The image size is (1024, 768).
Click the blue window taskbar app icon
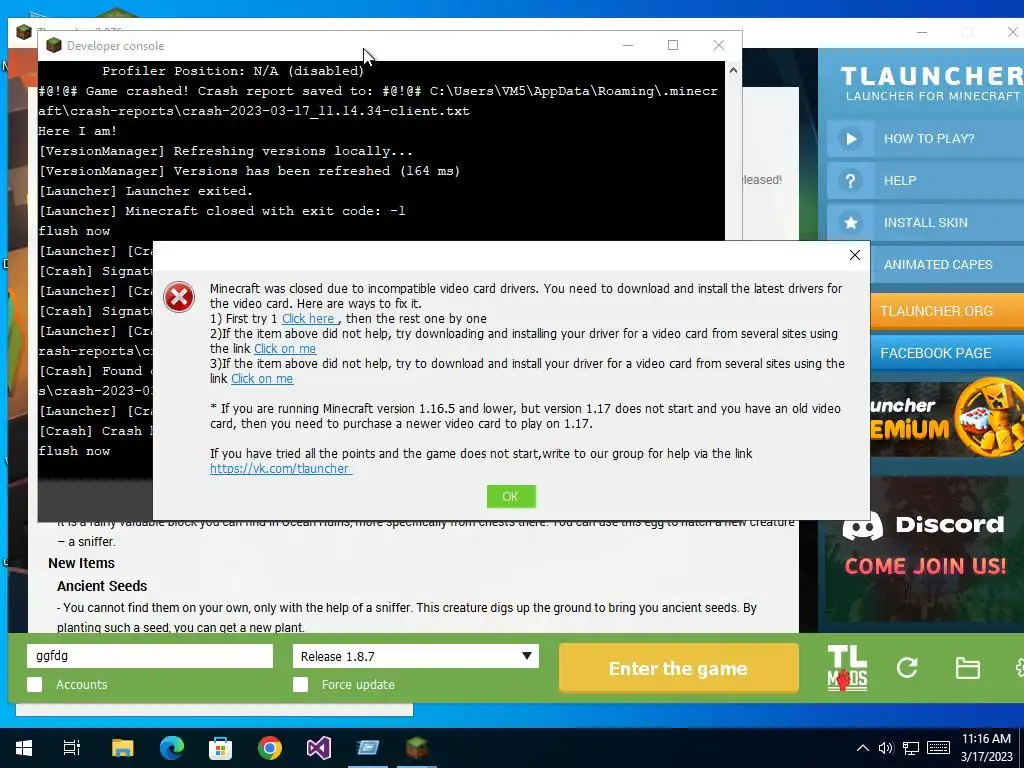pos(368,748)
